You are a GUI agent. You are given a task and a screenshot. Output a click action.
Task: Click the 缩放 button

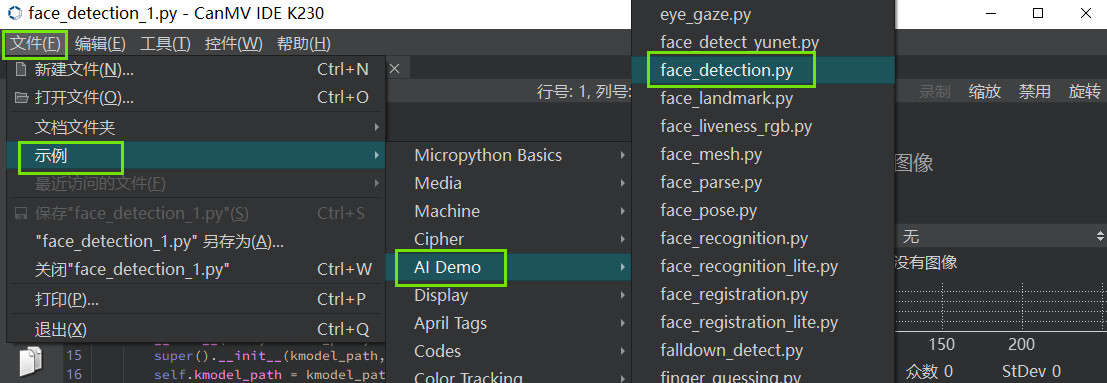[x=984, y=91]
